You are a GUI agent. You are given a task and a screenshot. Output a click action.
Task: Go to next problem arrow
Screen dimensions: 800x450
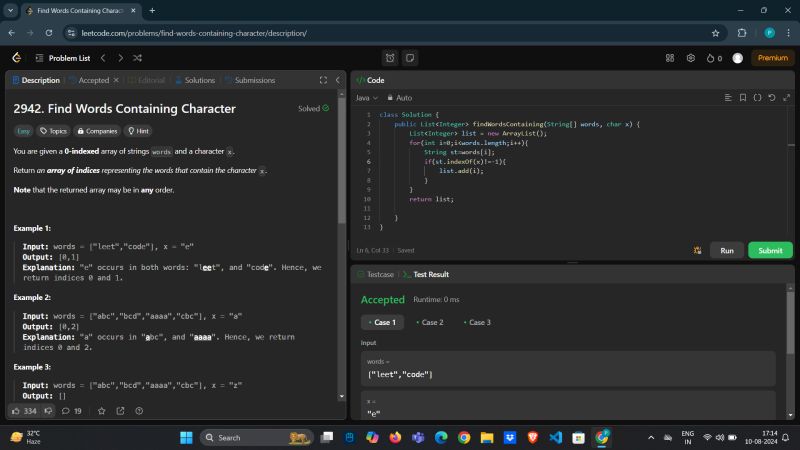[x=120, y=58]
